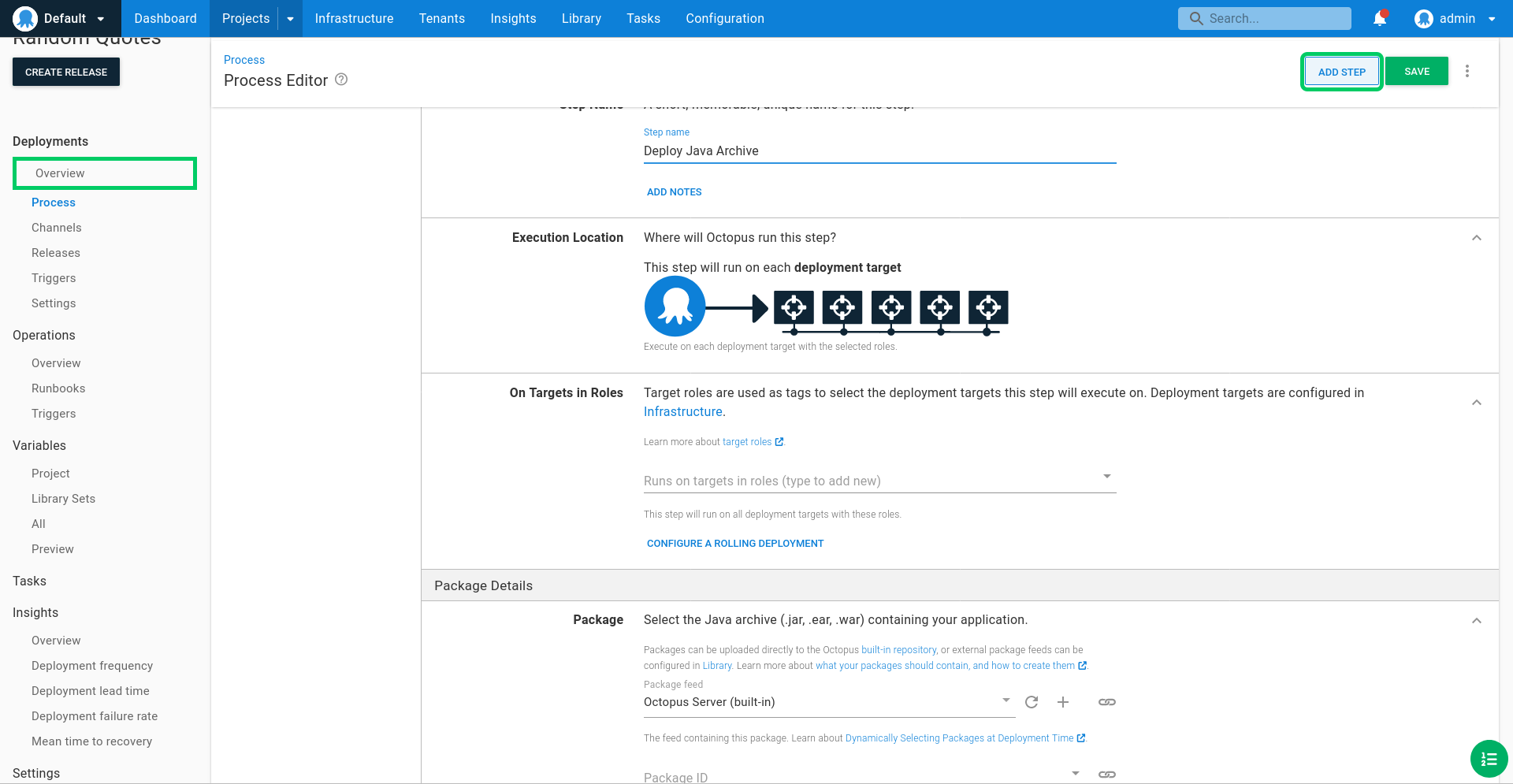Bind Package ID to a variable

pyautogui.click(x=1107, y=775)
